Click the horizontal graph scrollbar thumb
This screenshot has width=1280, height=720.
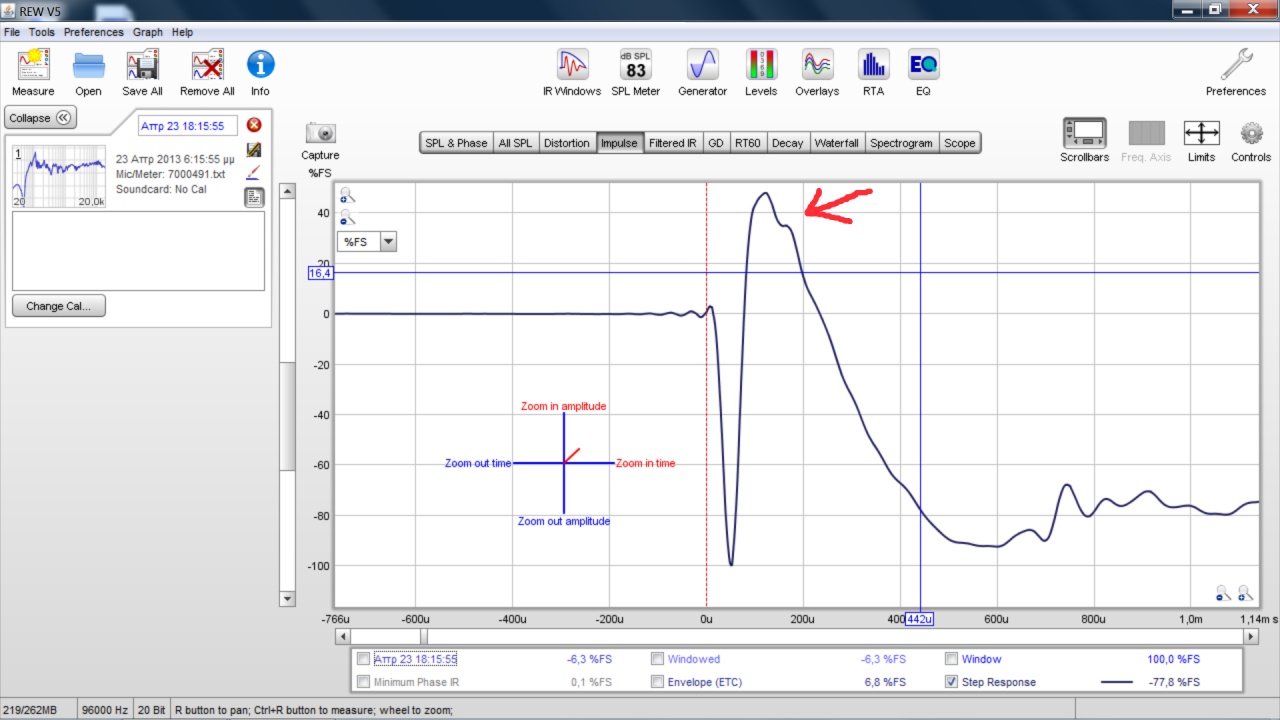click(x=387, y=636)
